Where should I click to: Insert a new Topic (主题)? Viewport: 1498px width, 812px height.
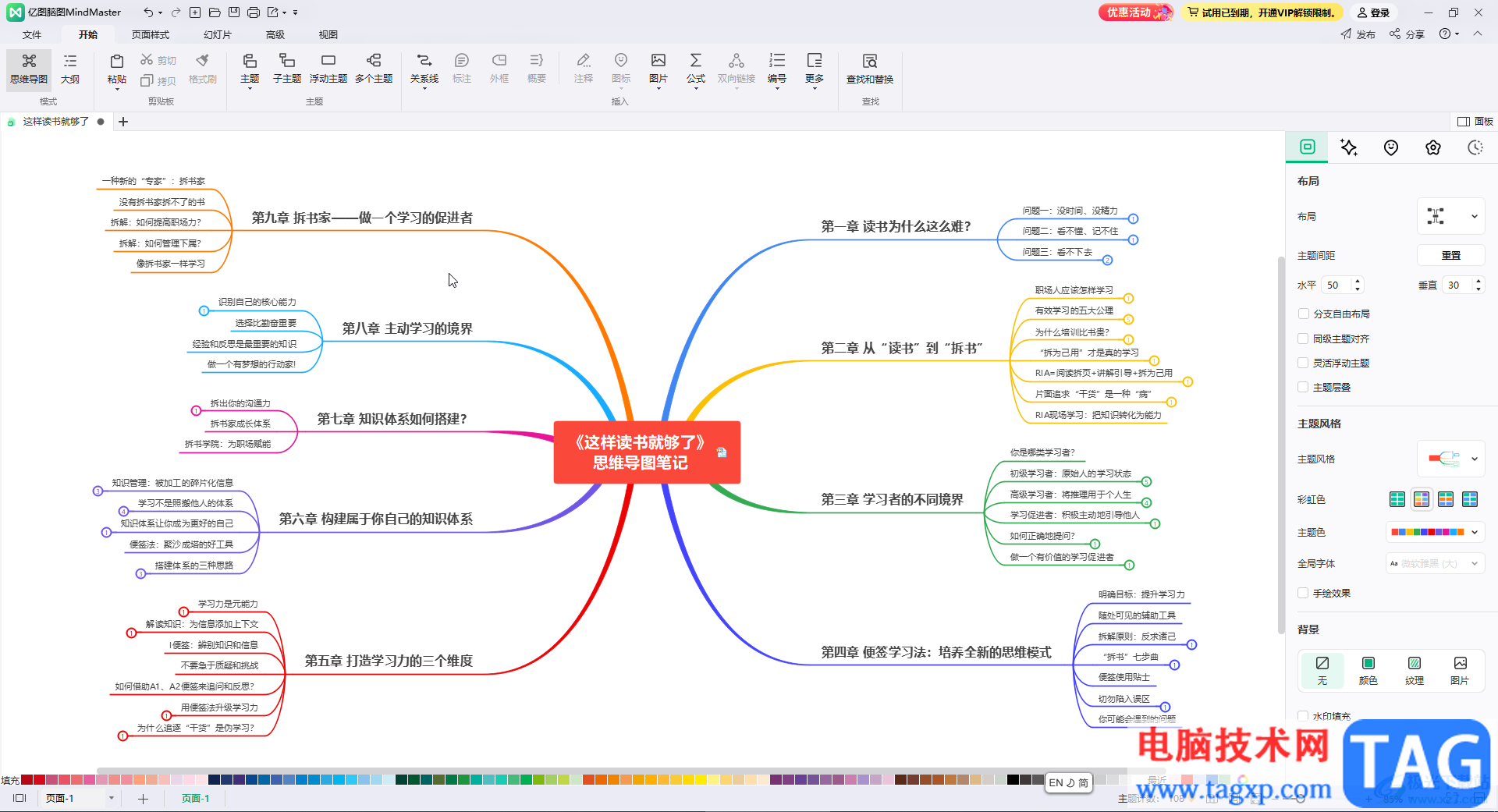(250, 69)
